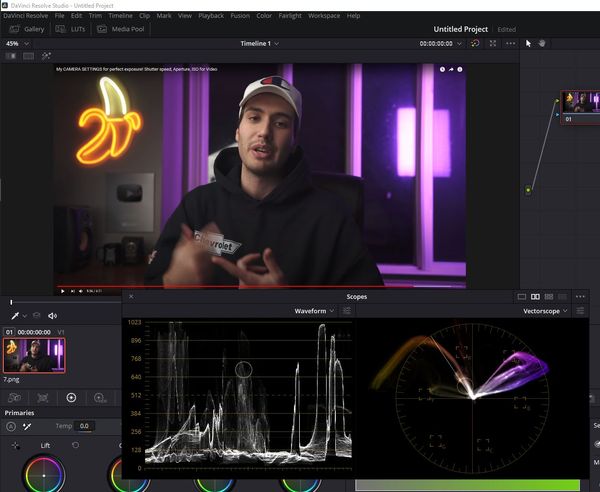Screen dimensions: 600x492
Task: Select the hand pan tool in node editor
Action: [x=542, y=44]
